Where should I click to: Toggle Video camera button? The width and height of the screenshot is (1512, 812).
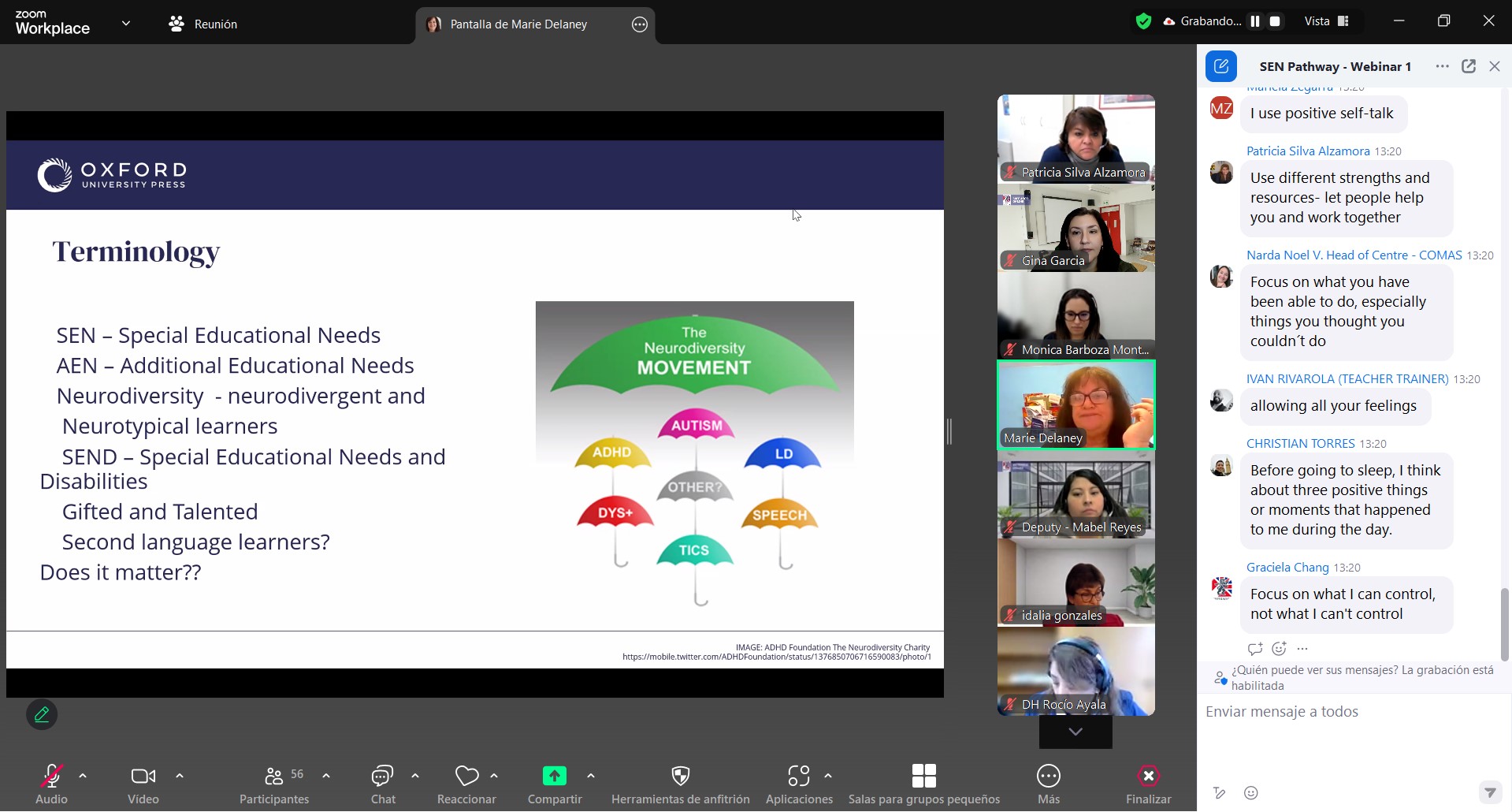(143, 784)
